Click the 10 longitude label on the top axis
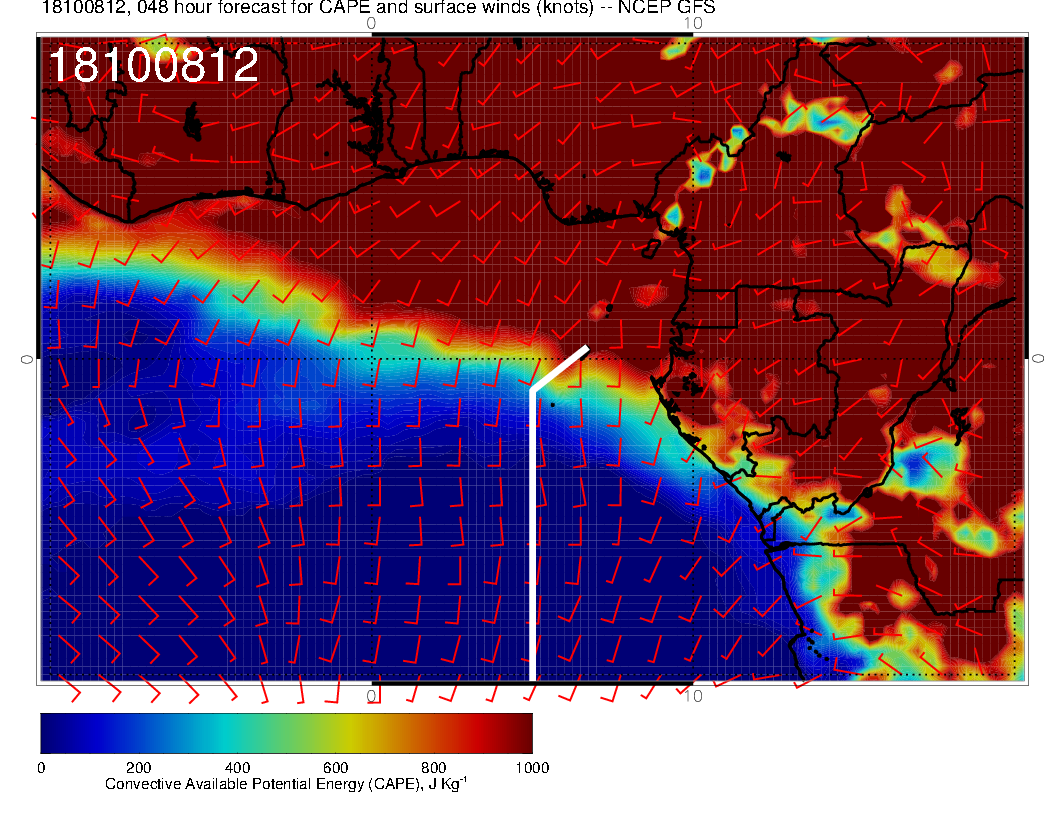 694,22
